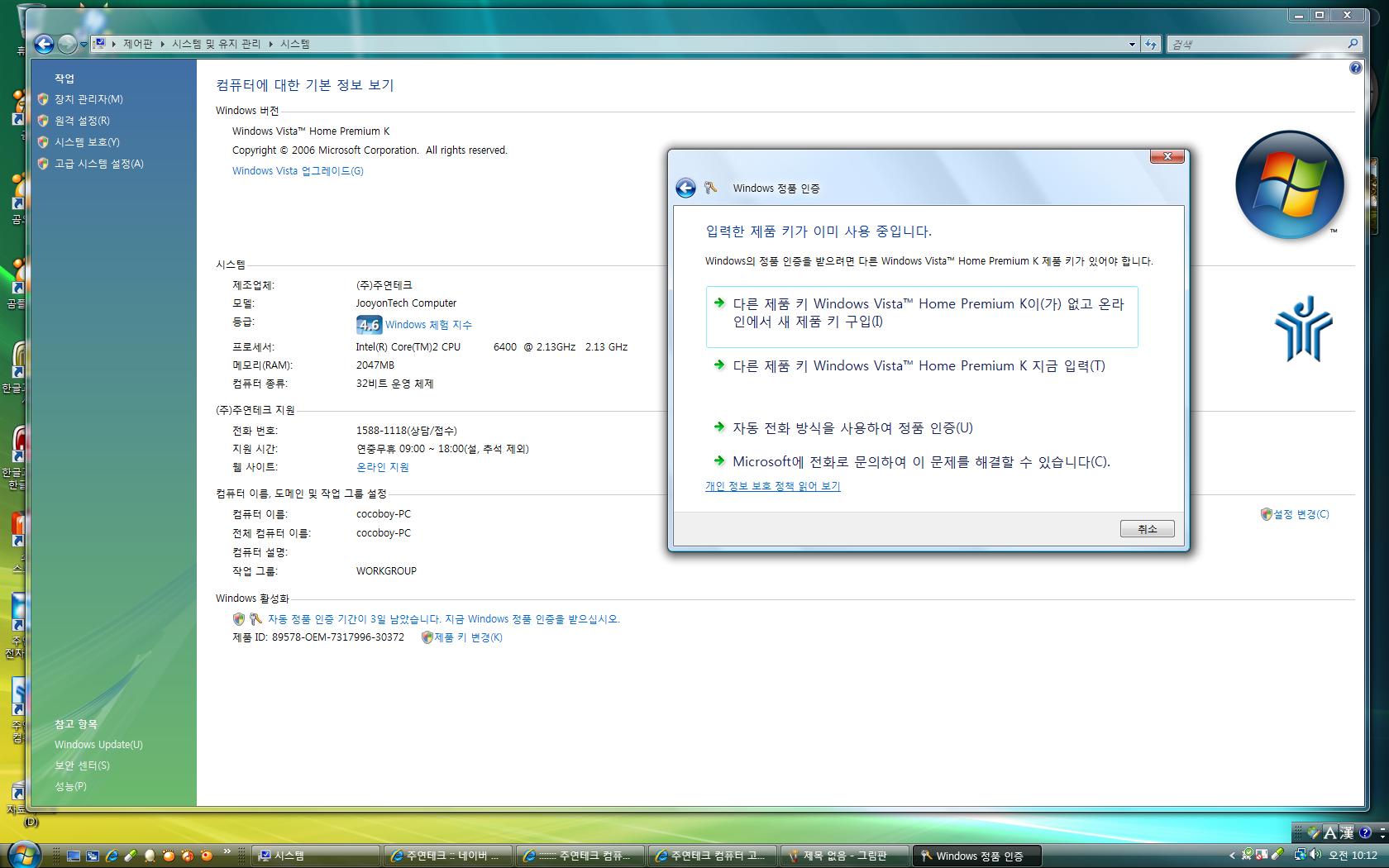
Task: Switch to 주연테크 :: 네이버 taskbar button
Action: coord(447,856)
